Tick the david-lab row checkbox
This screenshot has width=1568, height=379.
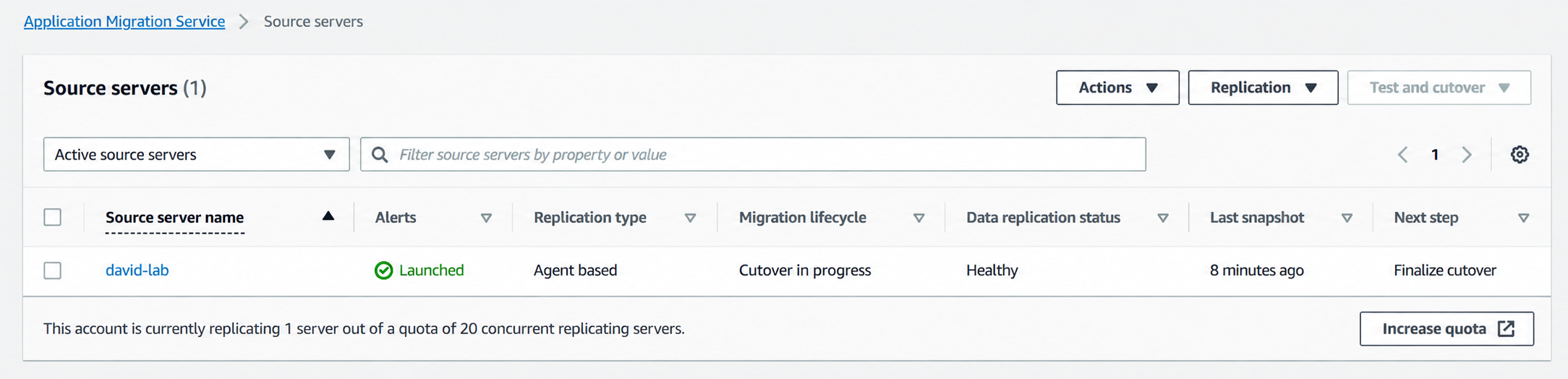pos(53,271)
